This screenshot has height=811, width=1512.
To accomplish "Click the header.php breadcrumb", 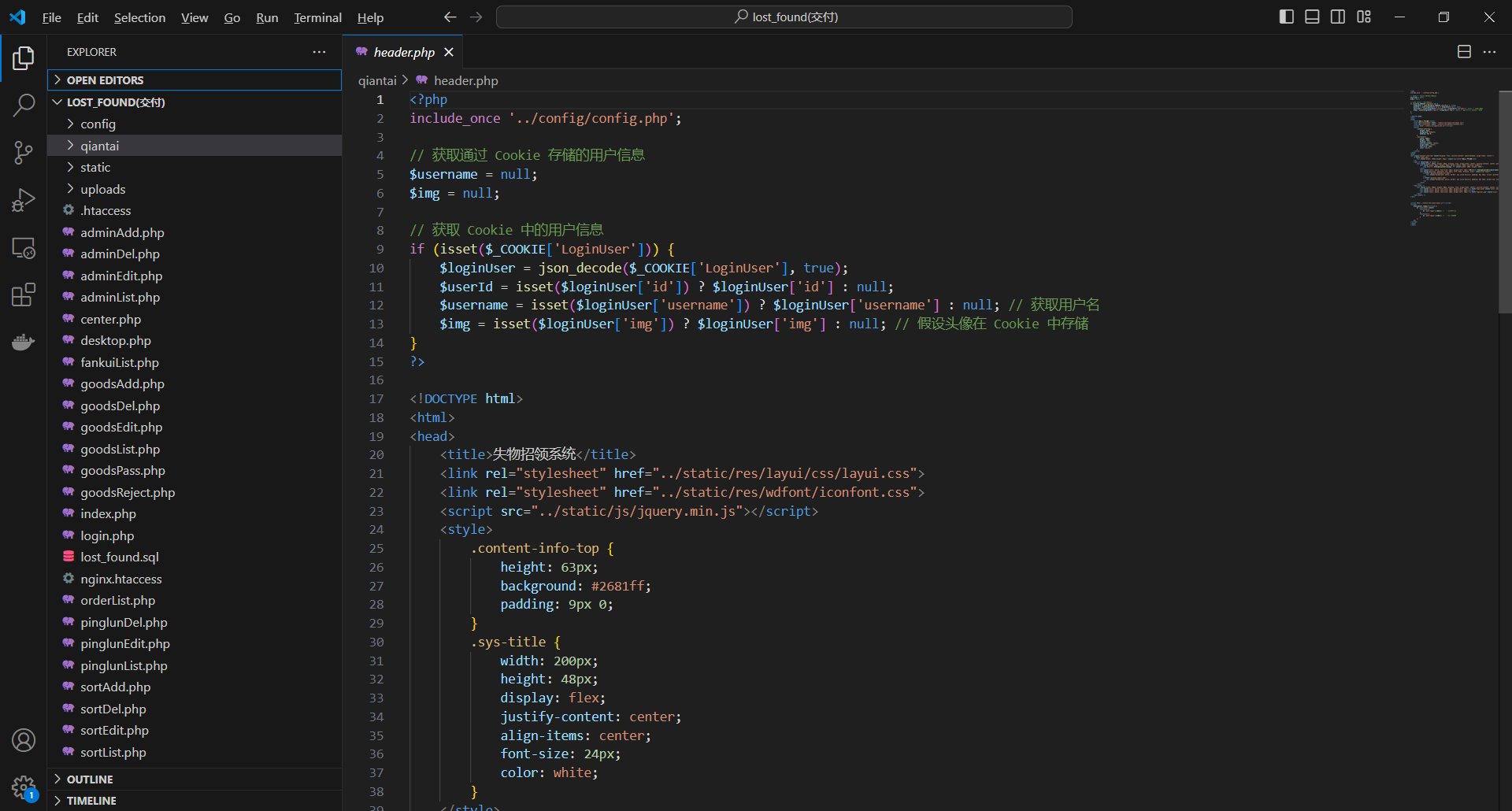I will point(465,80).
